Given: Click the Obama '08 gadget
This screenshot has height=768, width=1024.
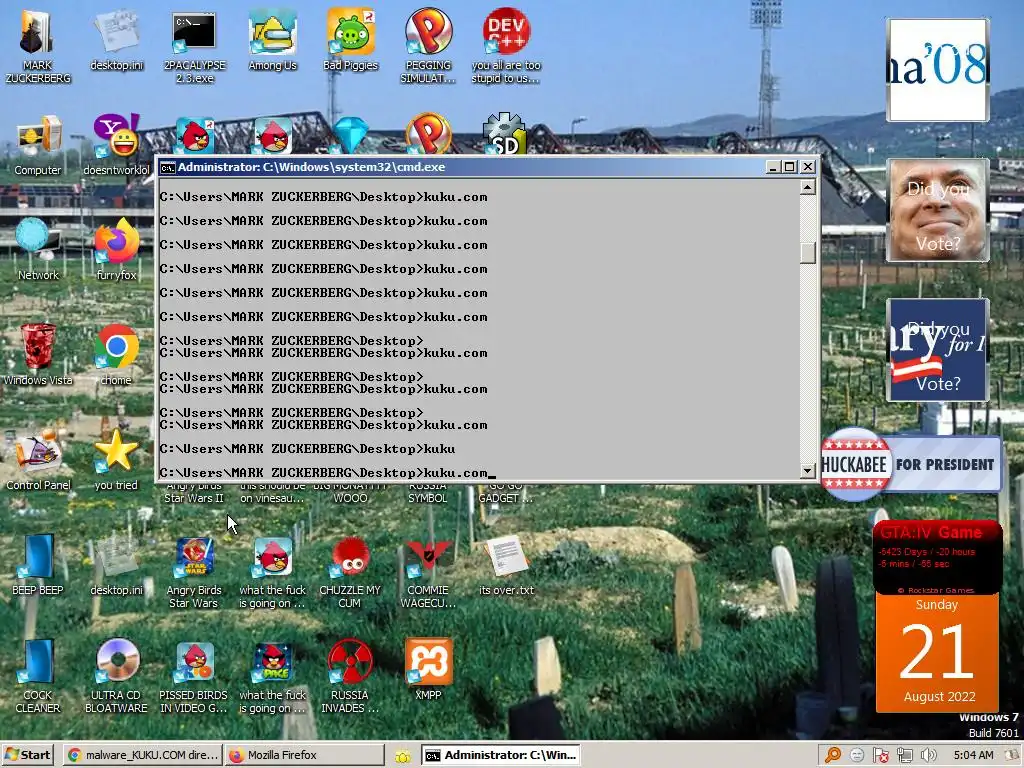Looking at the screenshot, I should 937,70.
